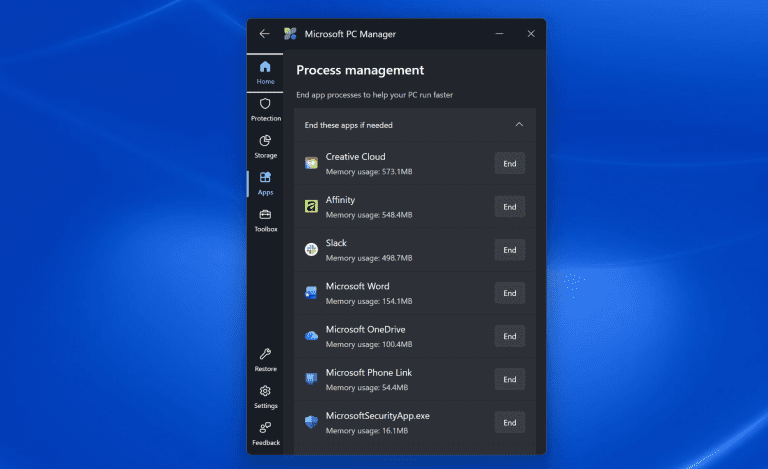Open the Protection shield section
768x469 pixels.
pos(265,109)
